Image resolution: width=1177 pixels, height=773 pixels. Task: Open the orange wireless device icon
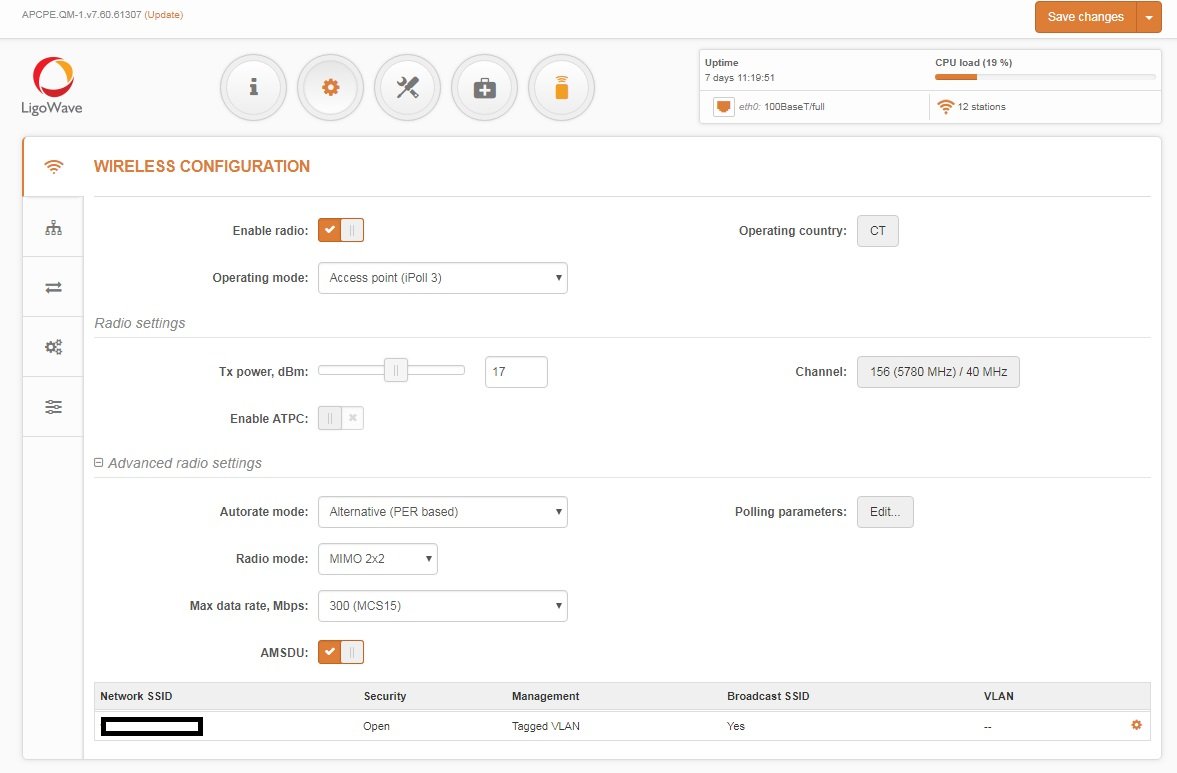click(561, 88)
